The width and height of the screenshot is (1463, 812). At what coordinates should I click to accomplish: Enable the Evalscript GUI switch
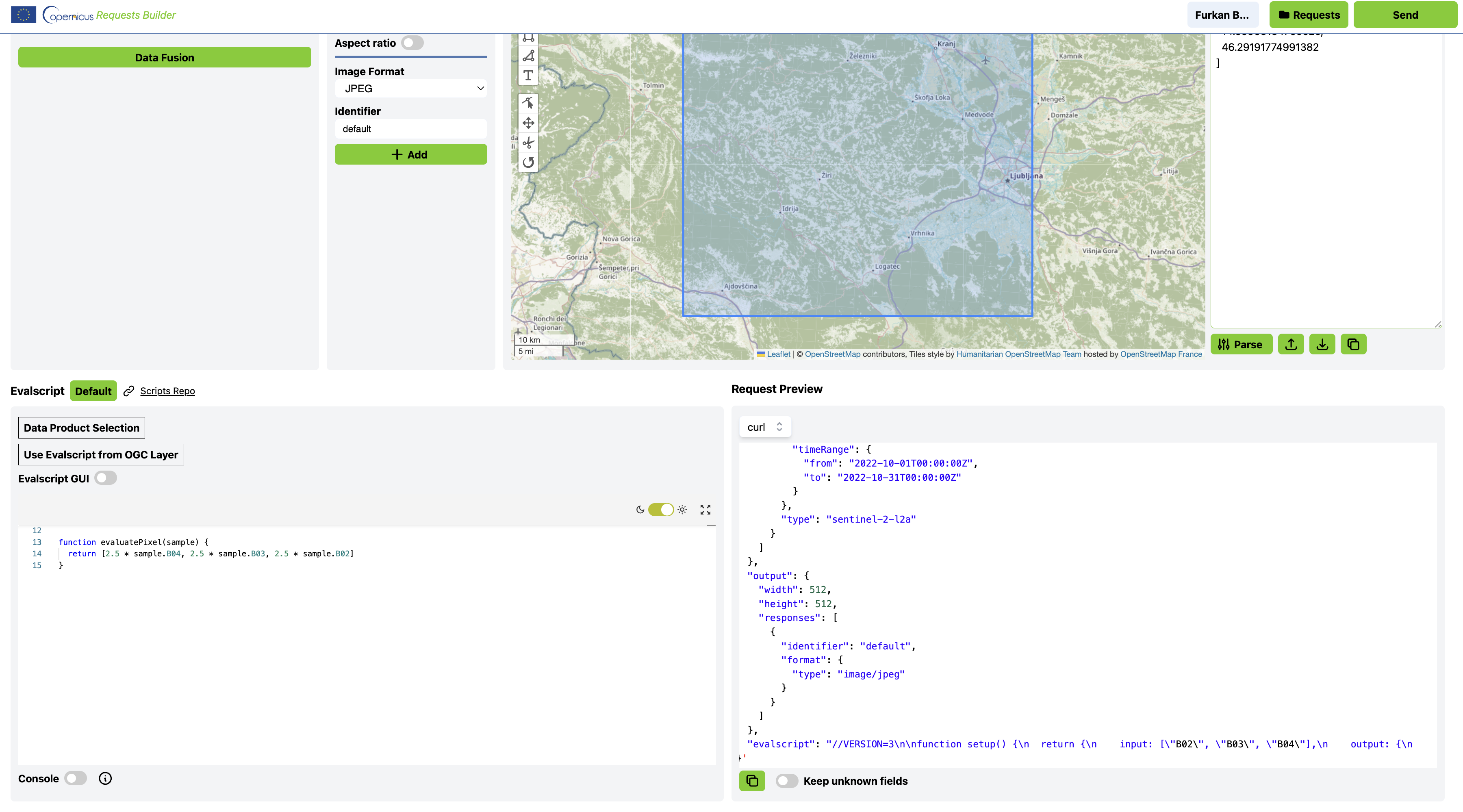106,478
